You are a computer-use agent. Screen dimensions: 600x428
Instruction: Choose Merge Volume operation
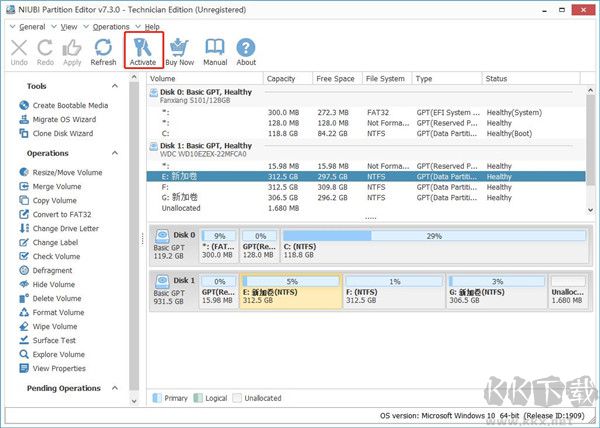click(x=50, y=186)
